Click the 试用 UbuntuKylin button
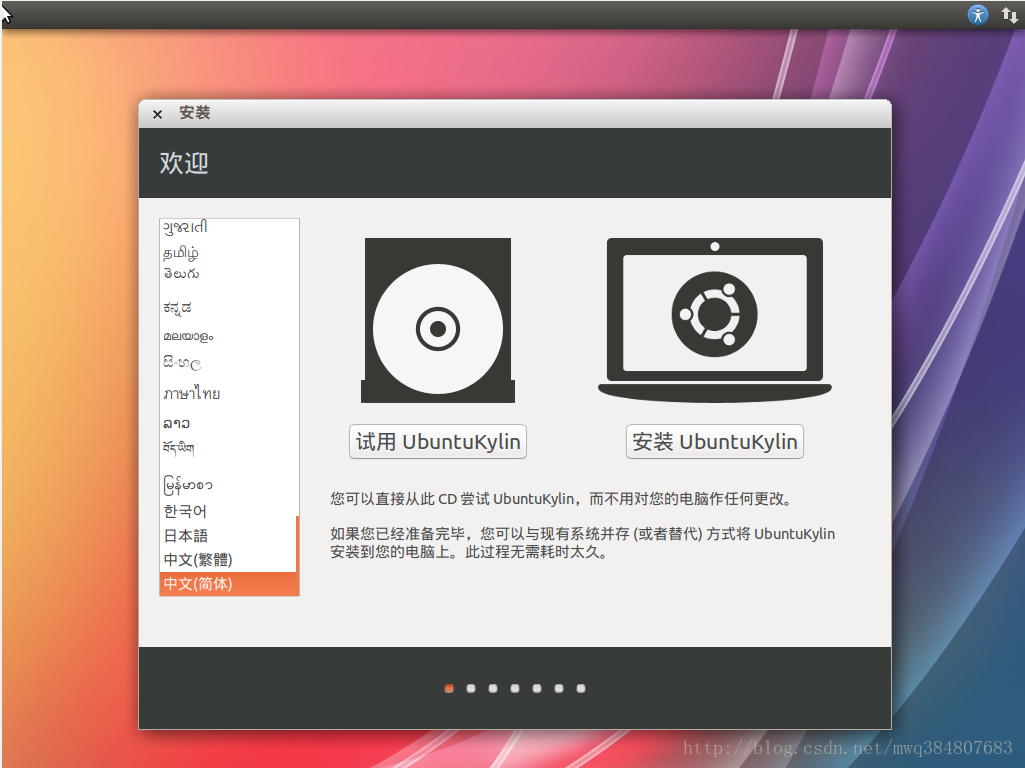 (438, 442)
